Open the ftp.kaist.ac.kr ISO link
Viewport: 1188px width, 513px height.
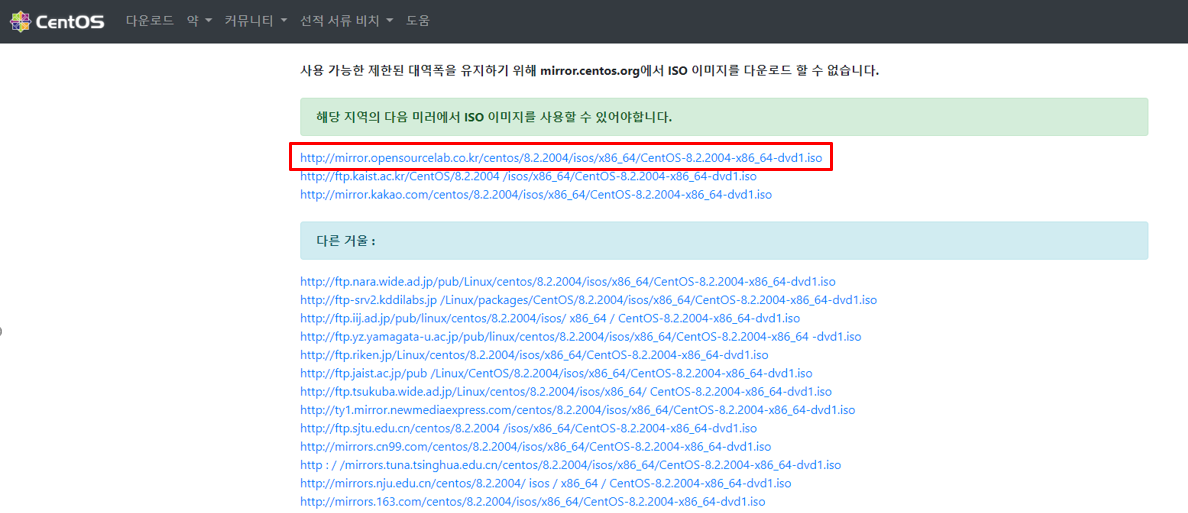[x=528, y=177]
